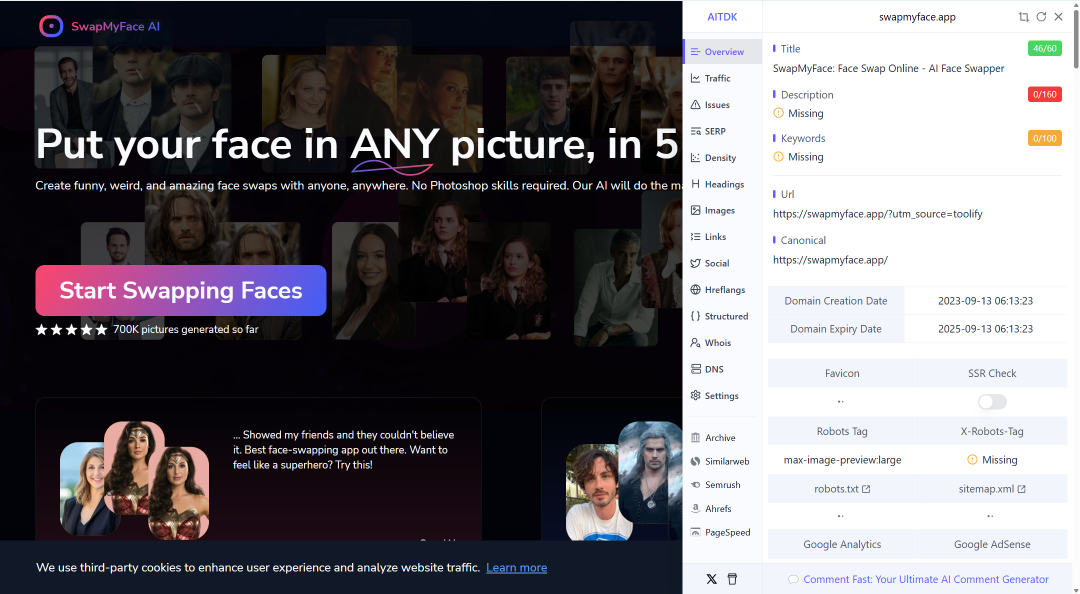
Task: Switch to the SERP section
Action: (715, 131)
